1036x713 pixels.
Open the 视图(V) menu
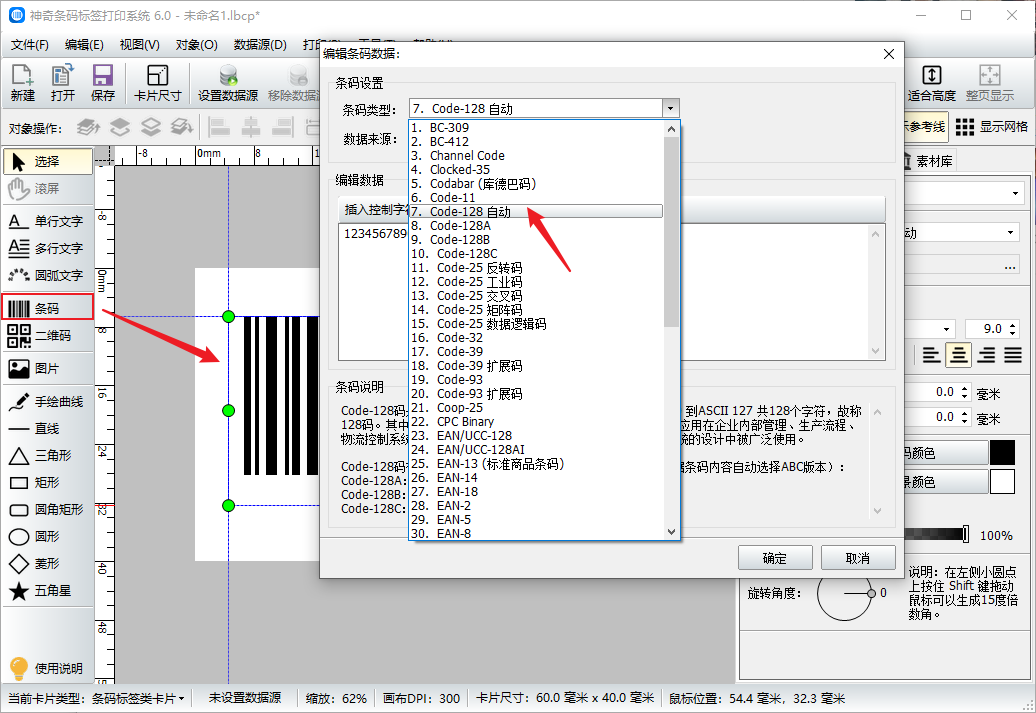click(139, 45)
